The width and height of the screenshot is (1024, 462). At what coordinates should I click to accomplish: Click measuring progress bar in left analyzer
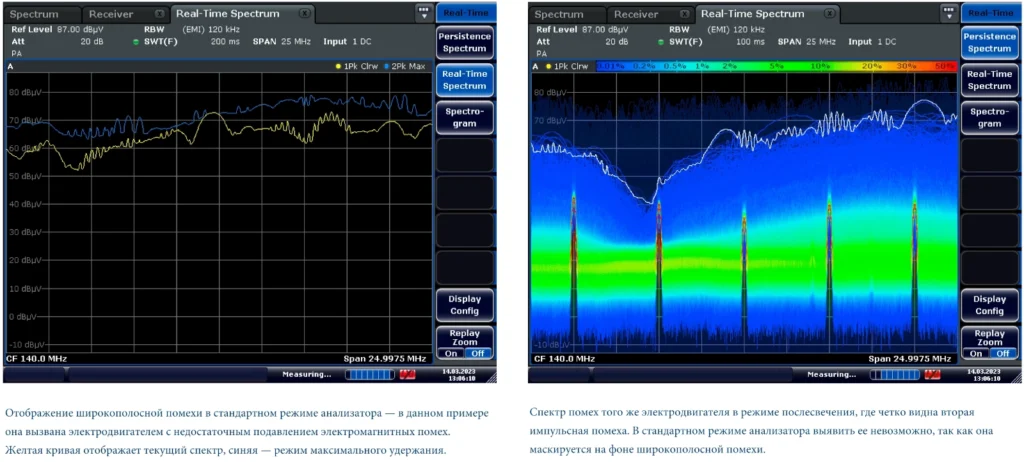pyautogui.click(x=370, y=374)
